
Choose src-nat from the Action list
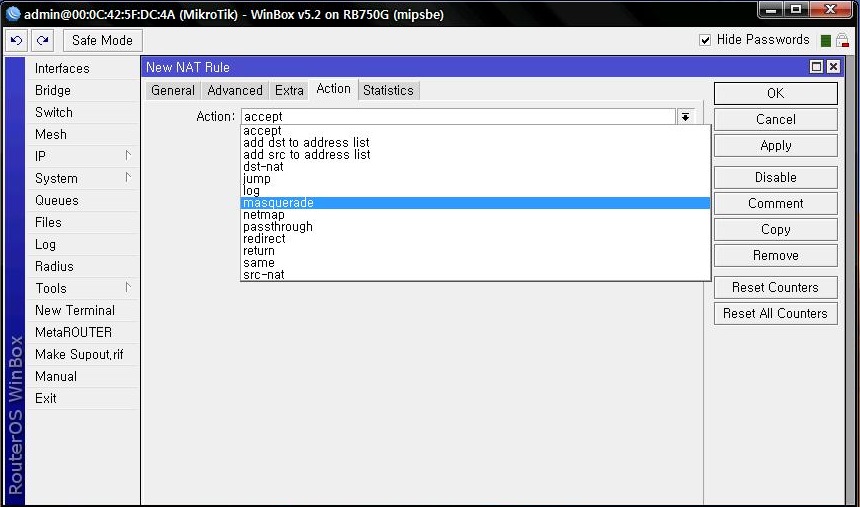click(x=476, y=274)
